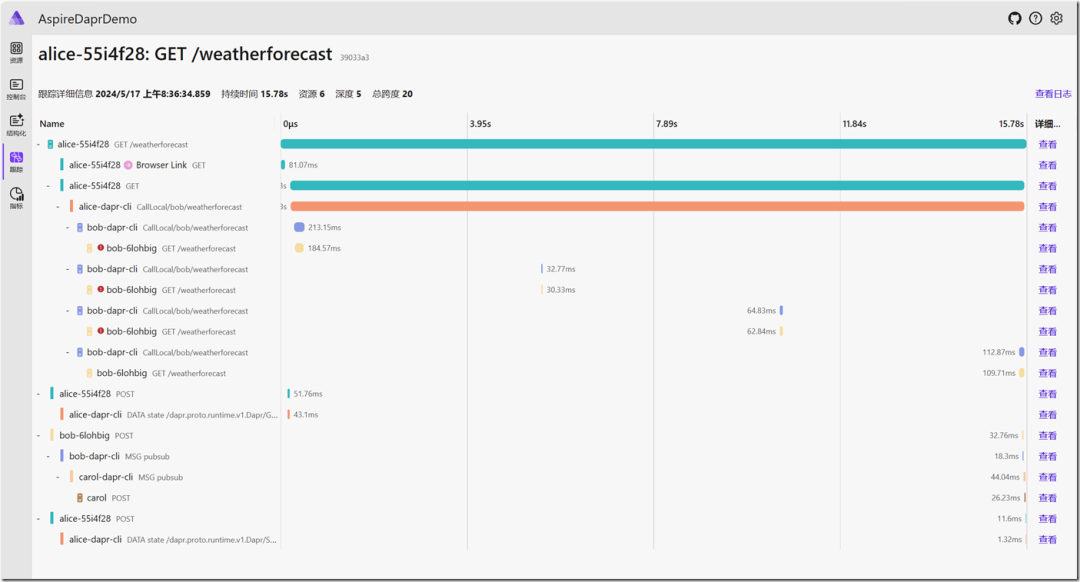Click the Aspire logo next to AspireDaprDemo
Viewport: 1080px width, 582px height.
[x=17, y=18]
